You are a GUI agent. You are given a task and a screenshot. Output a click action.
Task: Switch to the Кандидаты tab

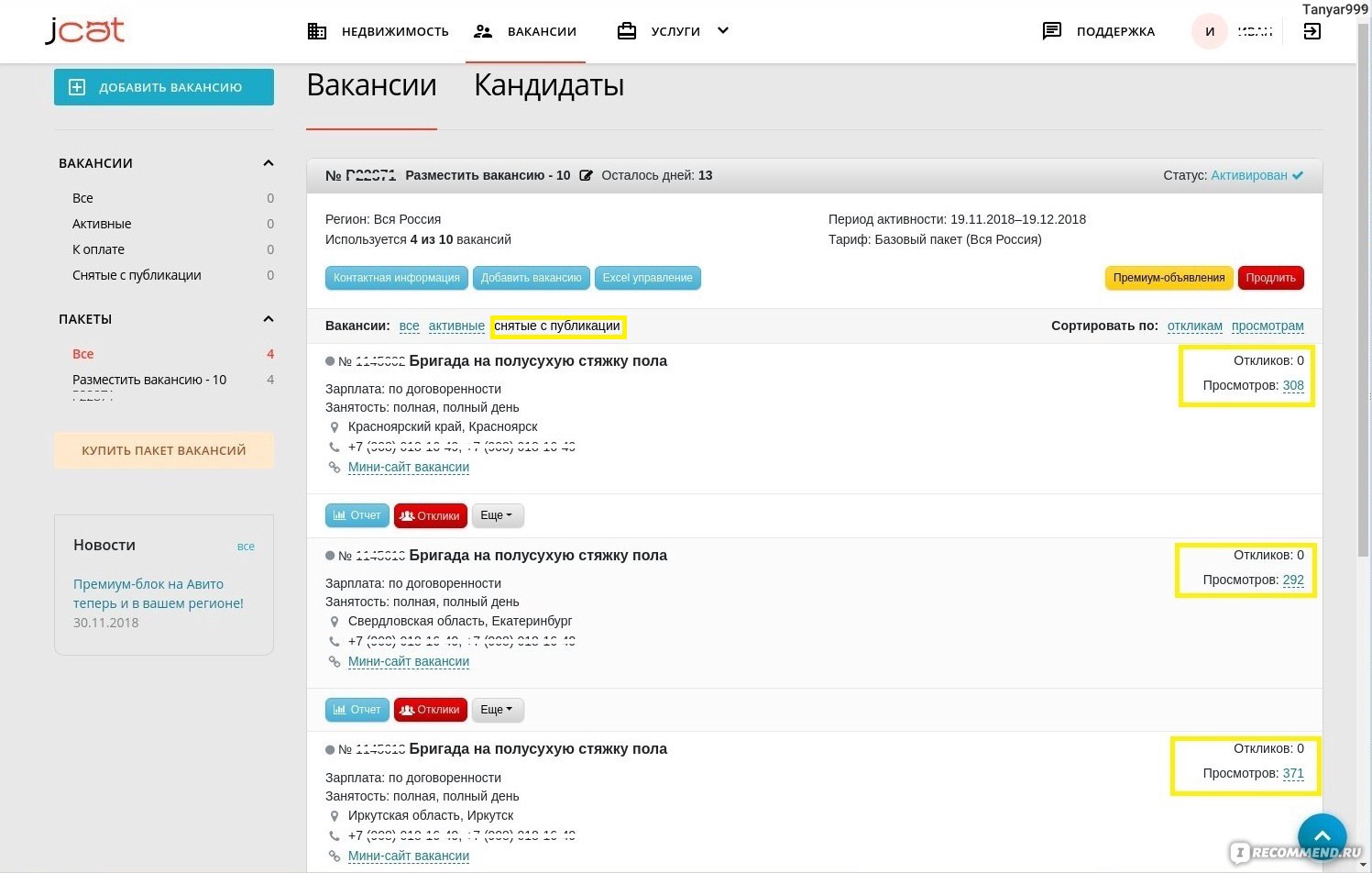pos(549,85)
